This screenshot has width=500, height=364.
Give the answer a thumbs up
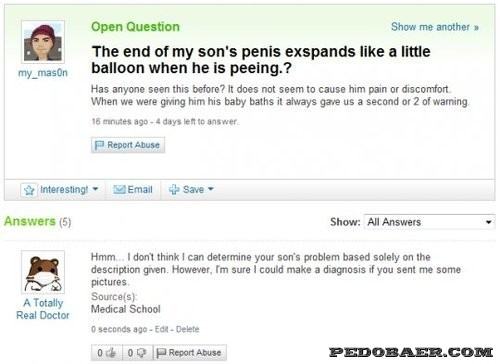(107, 352)
